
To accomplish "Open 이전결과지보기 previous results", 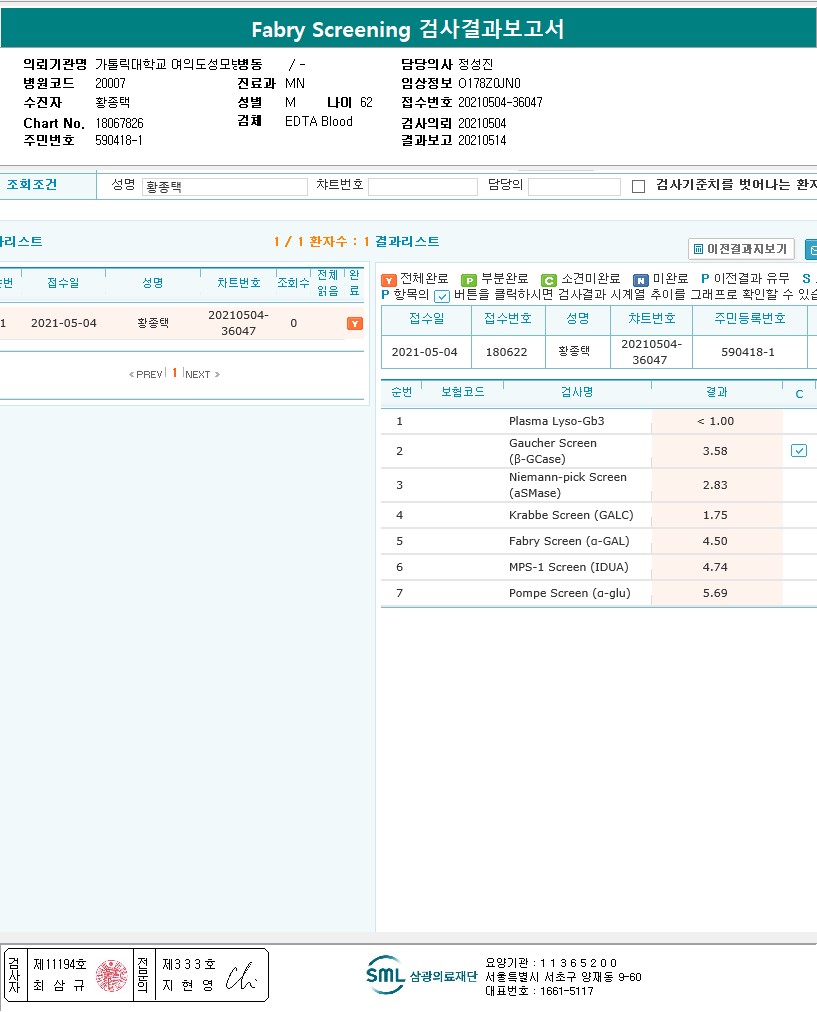I will coord(741,249).
